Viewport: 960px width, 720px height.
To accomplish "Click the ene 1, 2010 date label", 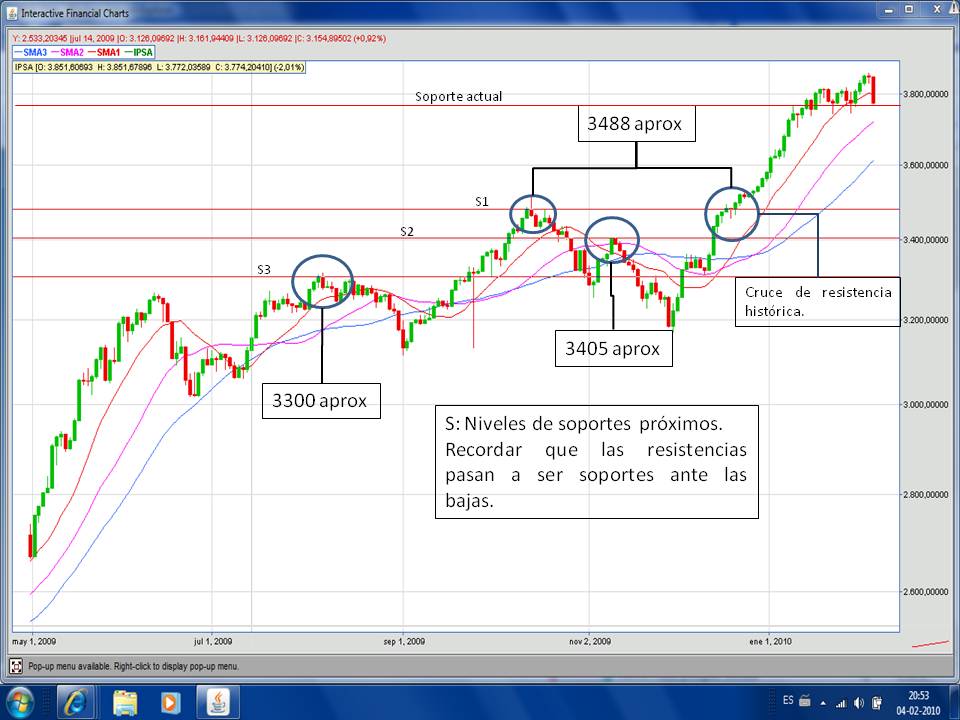I will (x=770, y=642).
